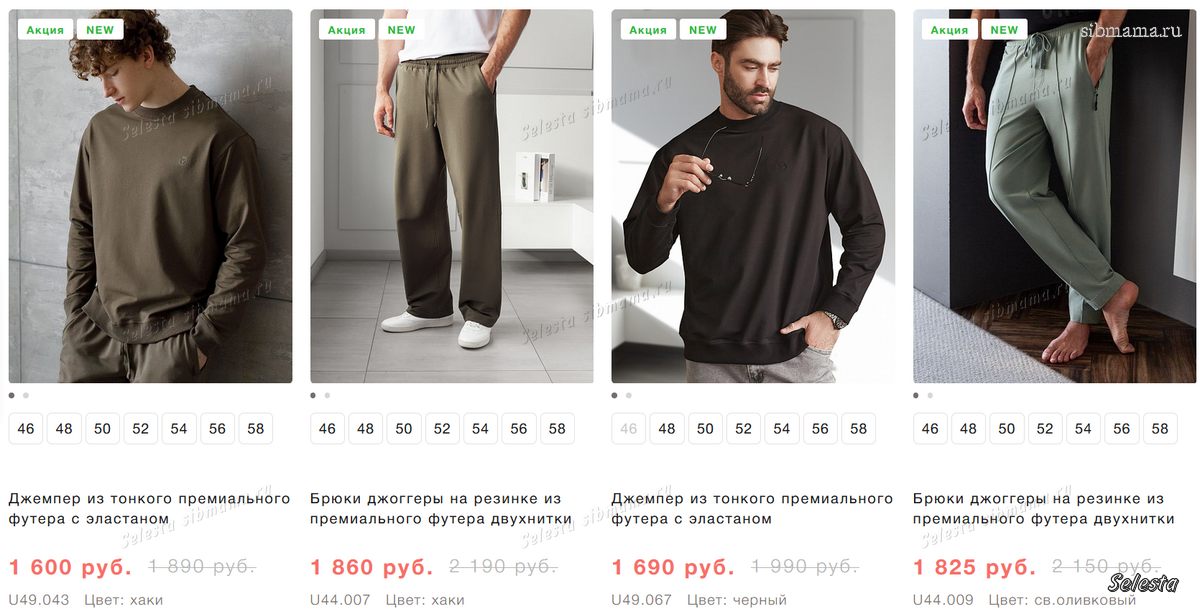Show second photo of olive joggers via dot
This screenshot has width=1200, height=614.
tap(930, 395)
